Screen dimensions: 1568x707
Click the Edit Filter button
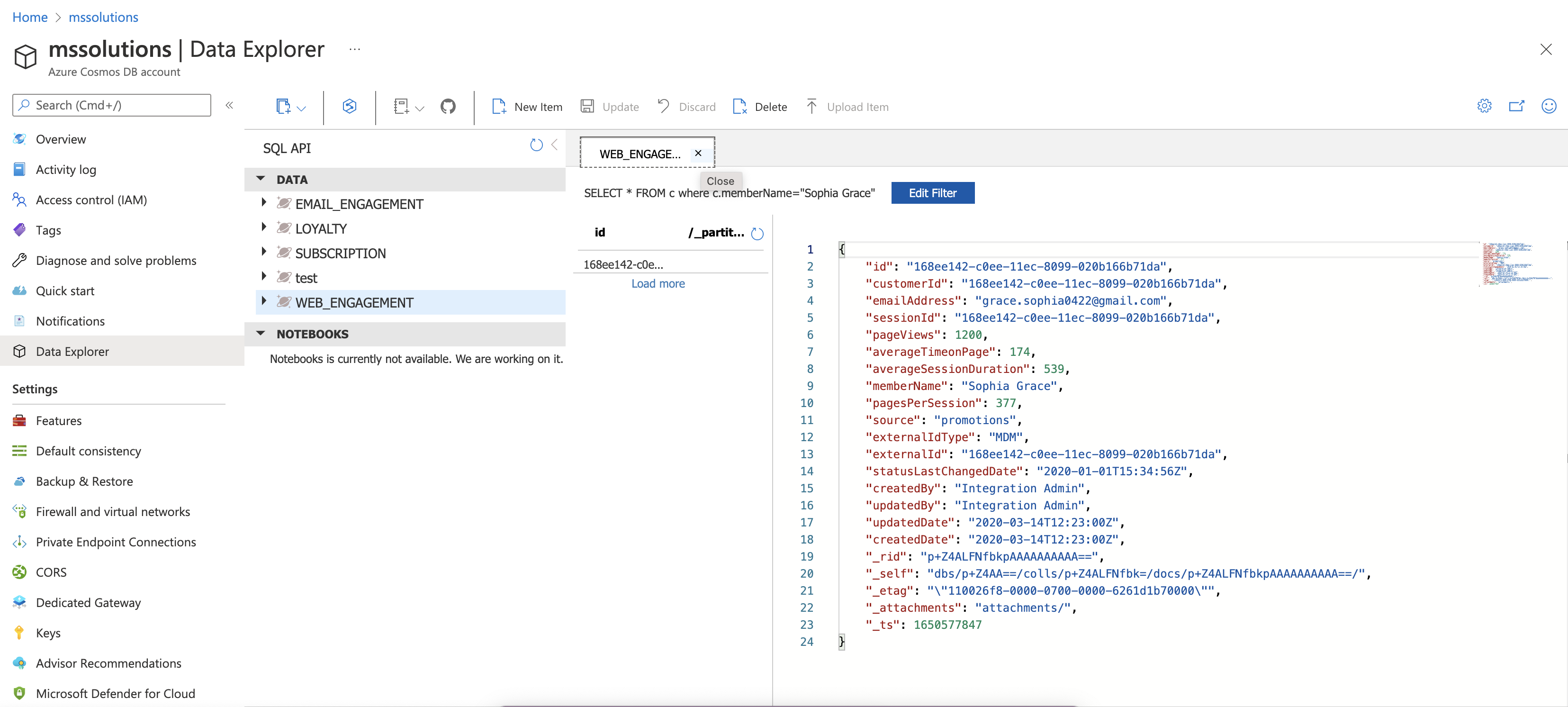pos(932,193)
